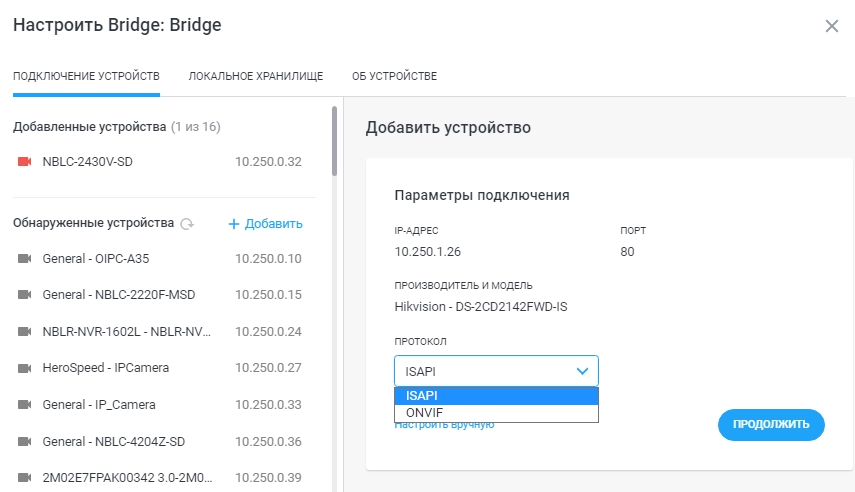Click the IP address 10.250.0.27
Image resolution: width=855 pixels, height=492 pixels.
point(268,368)
